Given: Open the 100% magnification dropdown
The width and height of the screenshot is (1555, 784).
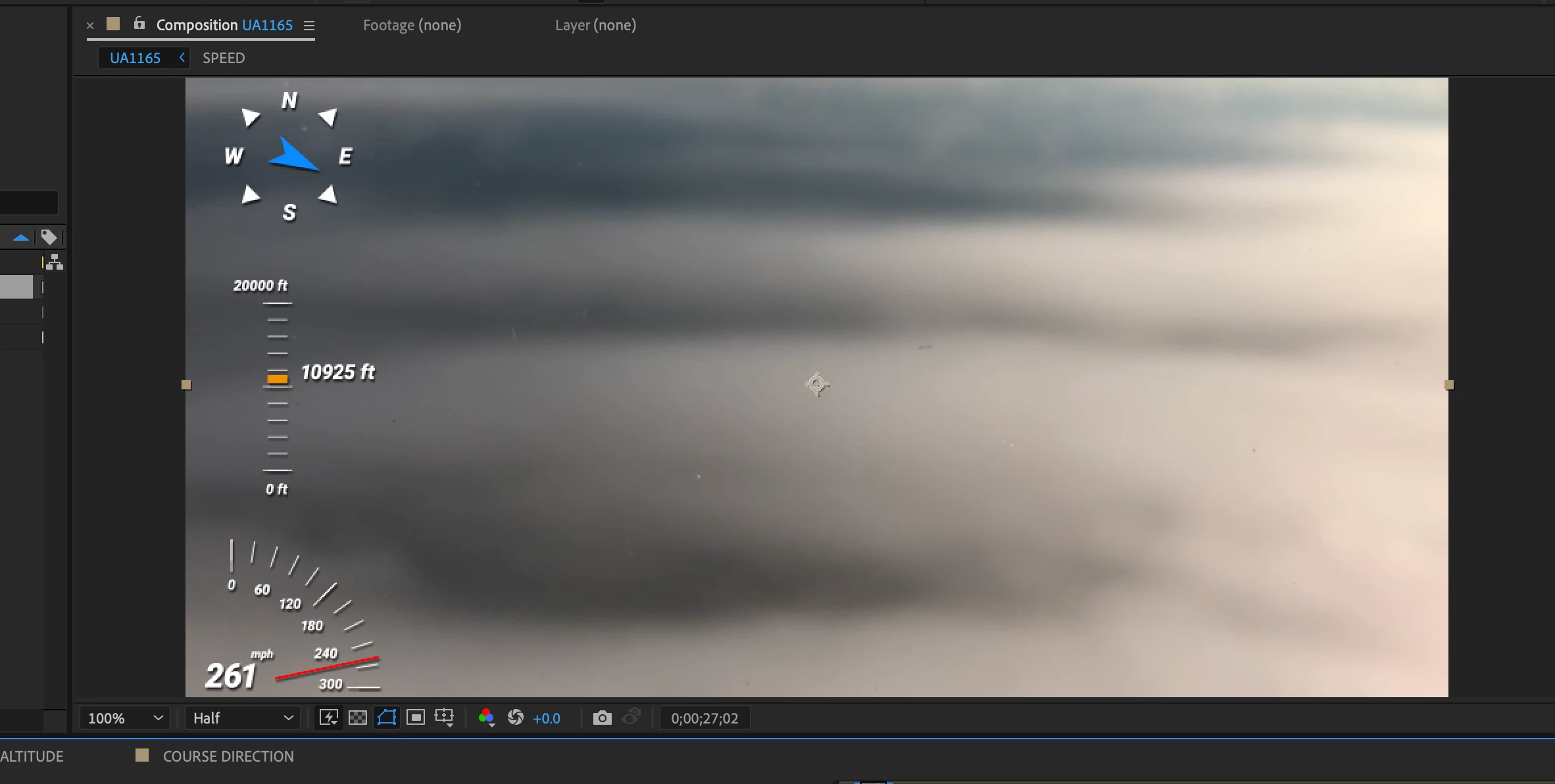Looking at the screenshot, I should click(125, 718).
